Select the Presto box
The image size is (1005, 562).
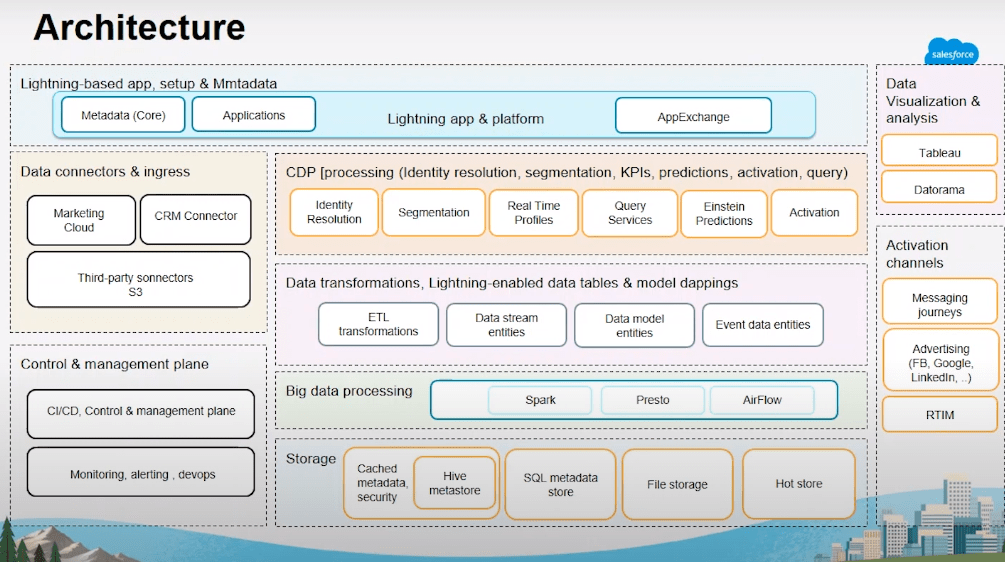[x=652, y=400]
